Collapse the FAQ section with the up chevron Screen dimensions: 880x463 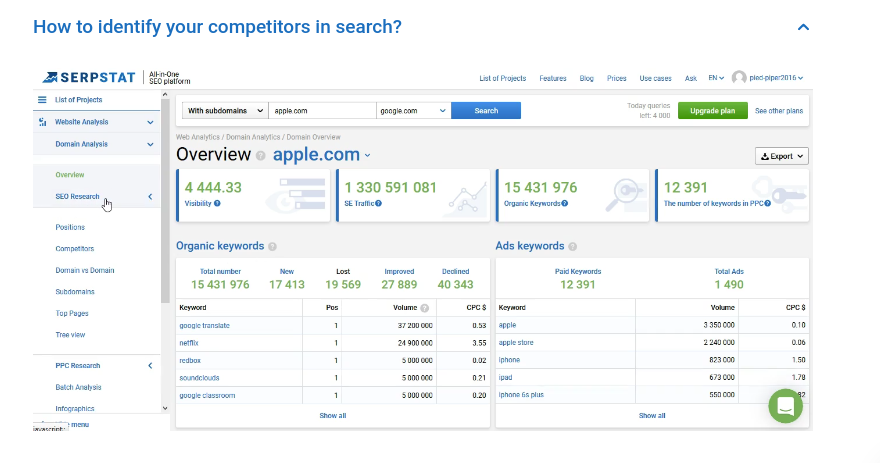pyautogui.click(x=804, y=27)
